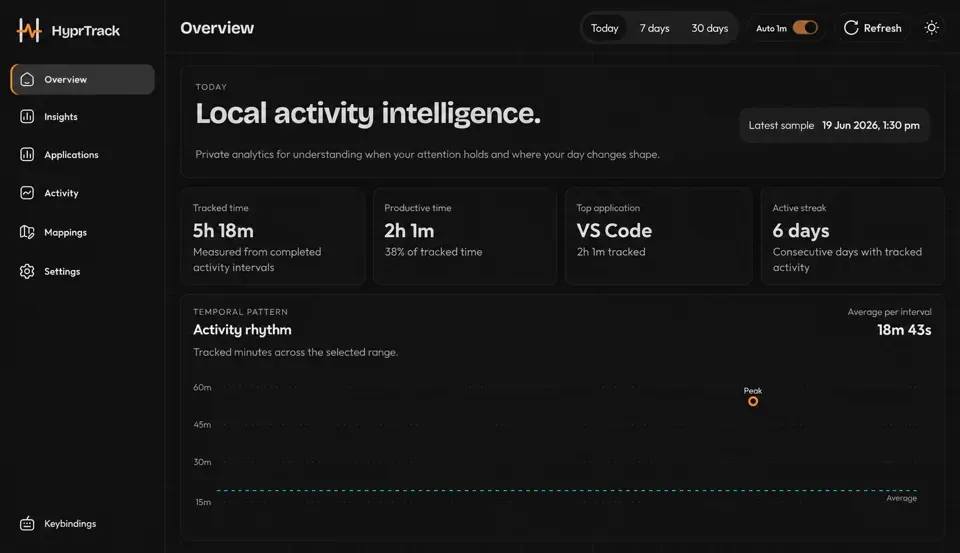Click the 15m axis label
Image resolution: width=960 pixels, height=553 pixels.
203,502
